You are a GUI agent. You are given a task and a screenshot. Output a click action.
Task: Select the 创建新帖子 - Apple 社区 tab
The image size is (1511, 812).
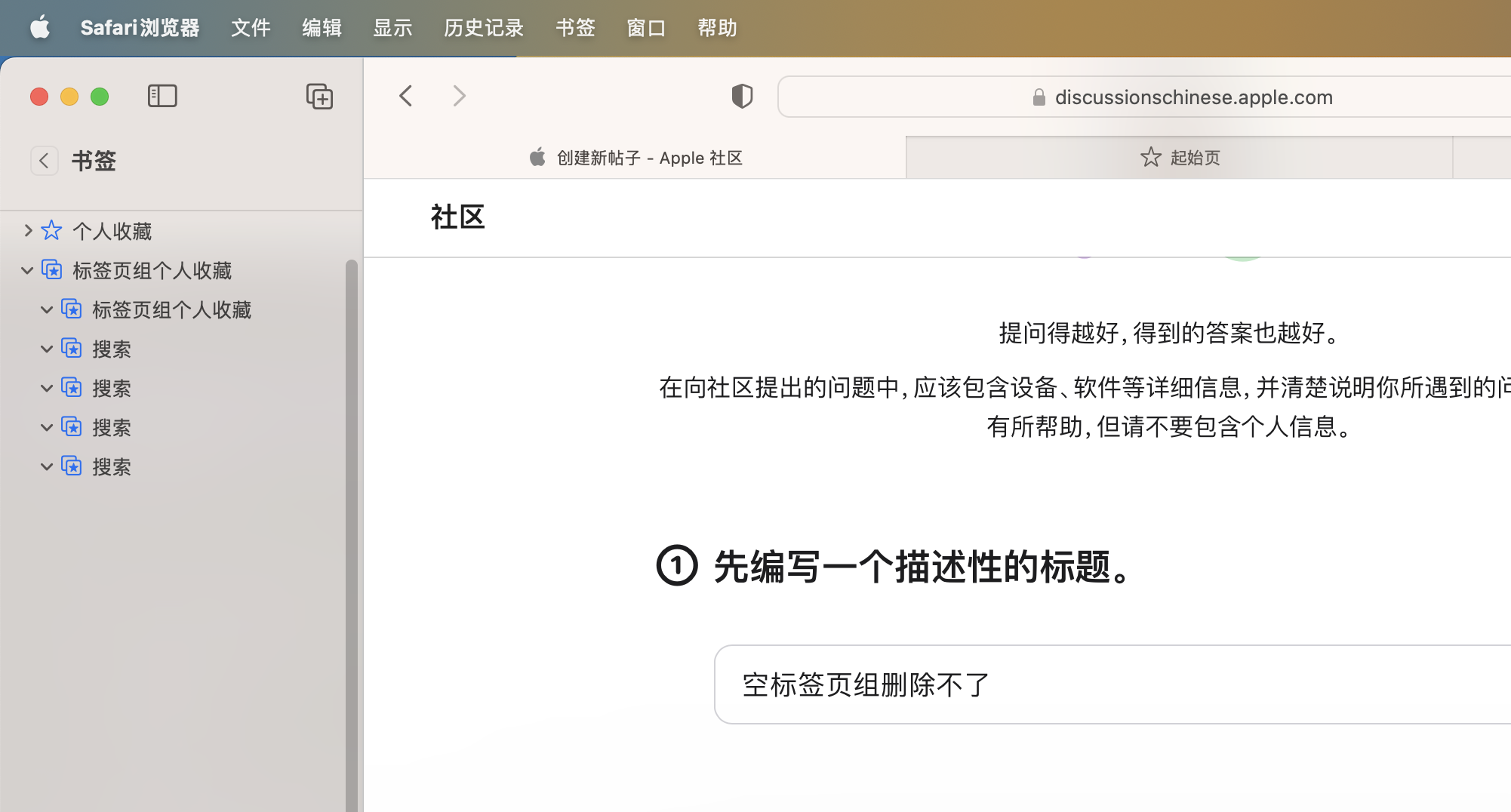(635, 158)
